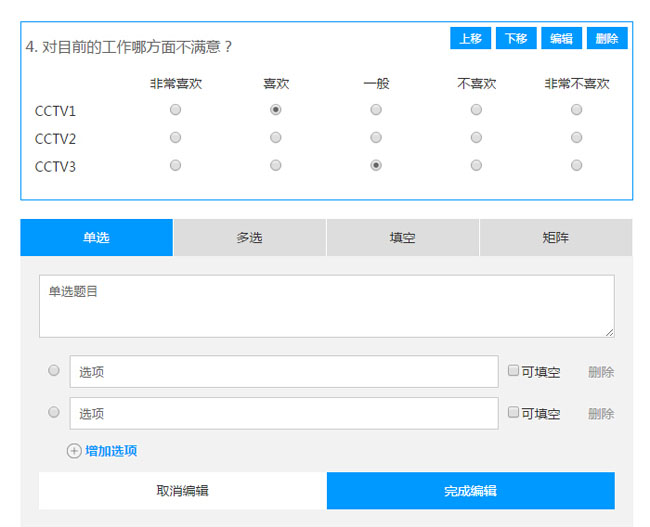Tick 可填空 checkbox on second option
This screenshot has width=650, height=527.
[514, 412]
